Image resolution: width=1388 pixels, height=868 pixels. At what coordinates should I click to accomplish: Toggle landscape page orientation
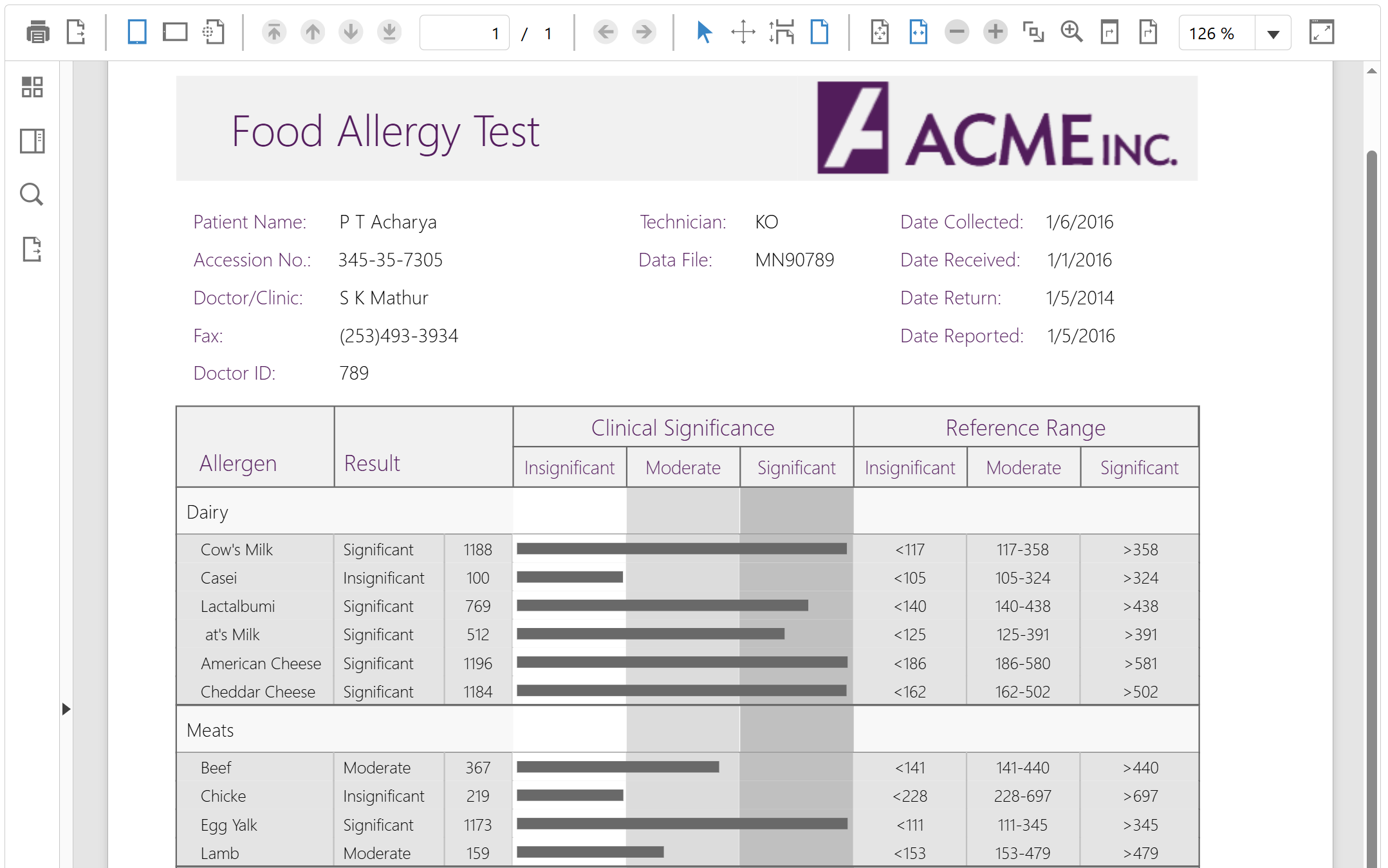pyautogui.click(x=175, y=32)
